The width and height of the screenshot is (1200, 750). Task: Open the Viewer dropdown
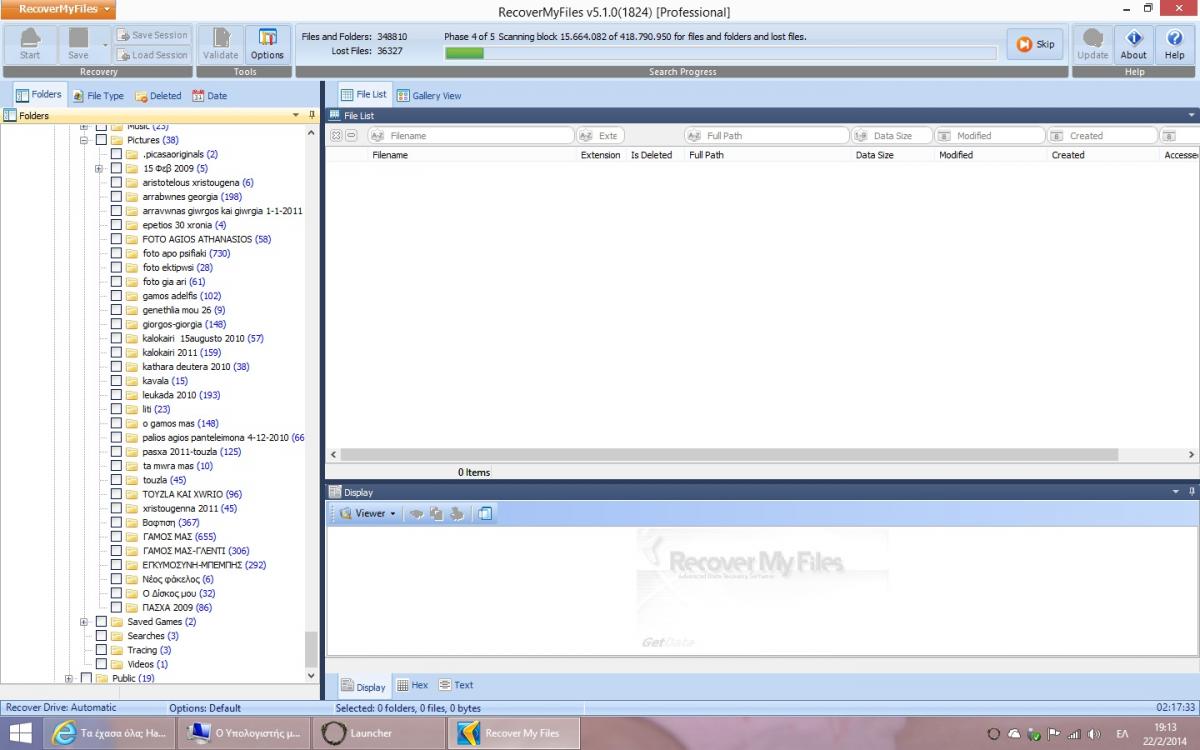click(x=368, y=514)
